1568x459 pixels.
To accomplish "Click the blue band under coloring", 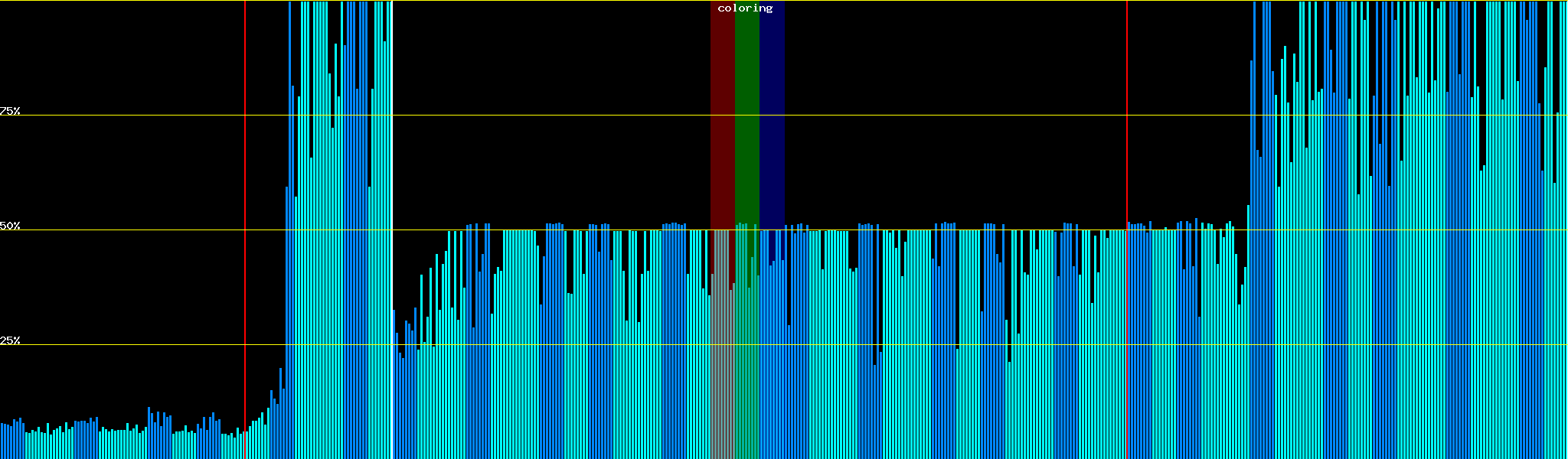I will 772,115.
